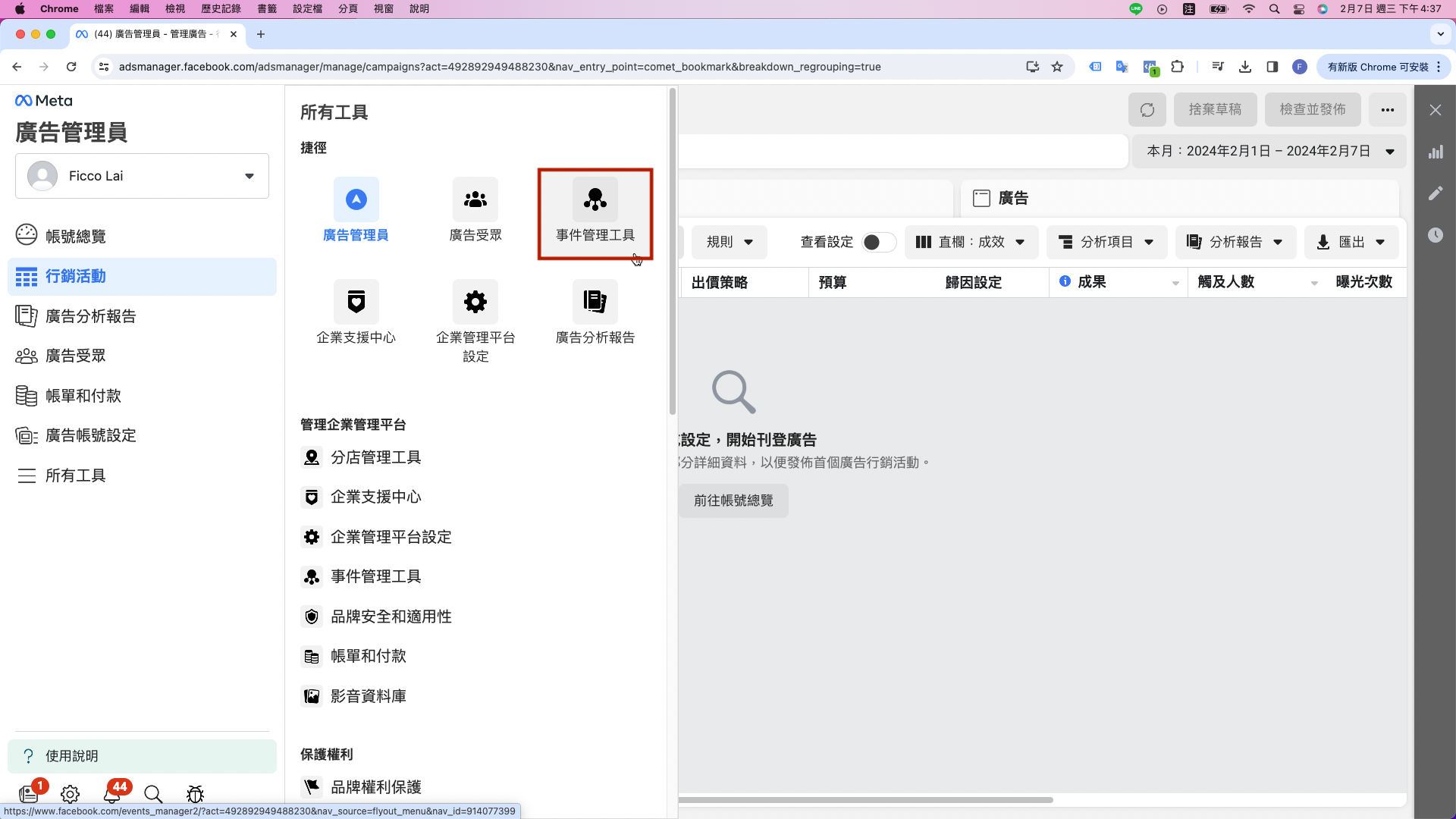The width and height of the screenshot is (1456, 819).
Task: Select 行銷活動 in sidebar
Action: 142,276
